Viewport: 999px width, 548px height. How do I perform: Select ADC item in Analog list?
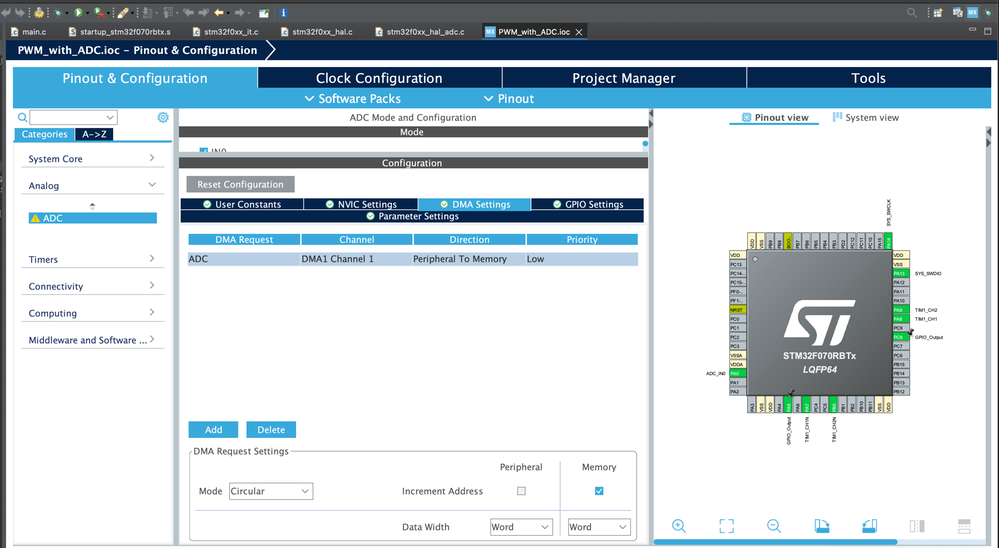pos(92,218)
